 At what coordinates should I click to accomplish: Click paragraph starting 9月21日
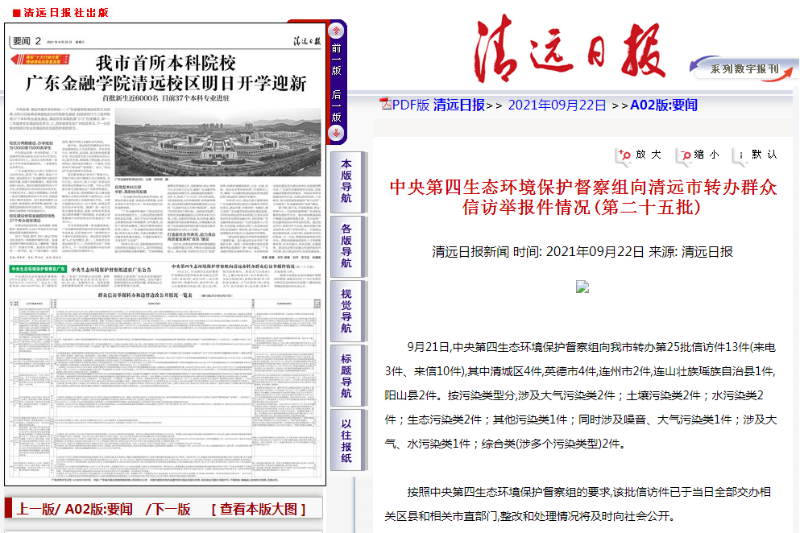point(581,395)
